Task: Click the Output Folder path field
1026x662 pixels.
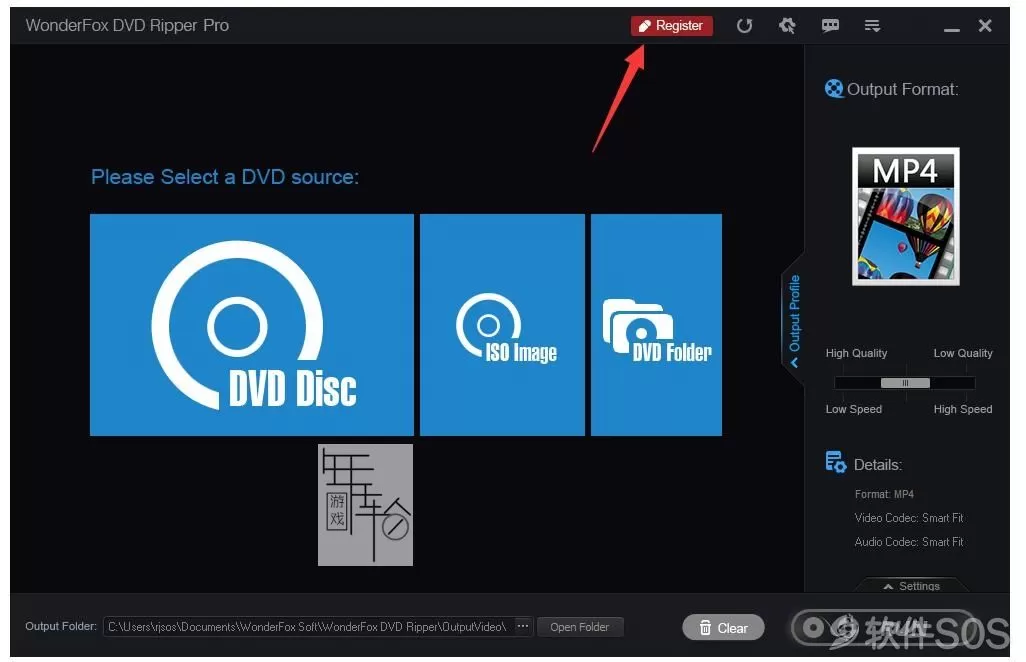Action: point(308,627)
